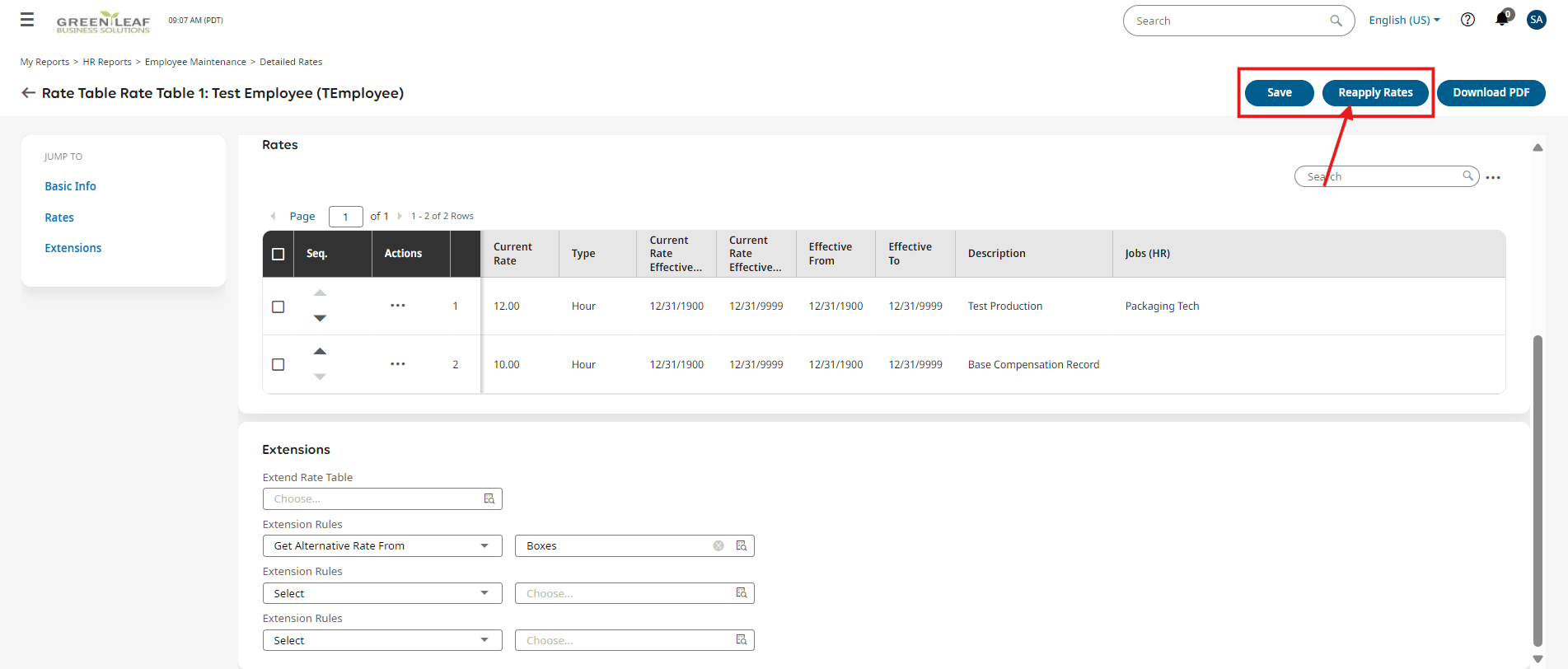Open the second Extension Rules Select dropdown

[382, 593]
